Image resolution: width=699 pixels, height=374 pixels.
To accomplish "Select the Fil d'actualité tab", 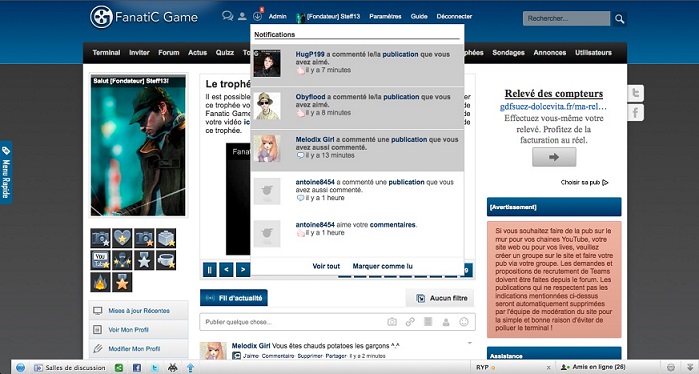I will 234,298.
